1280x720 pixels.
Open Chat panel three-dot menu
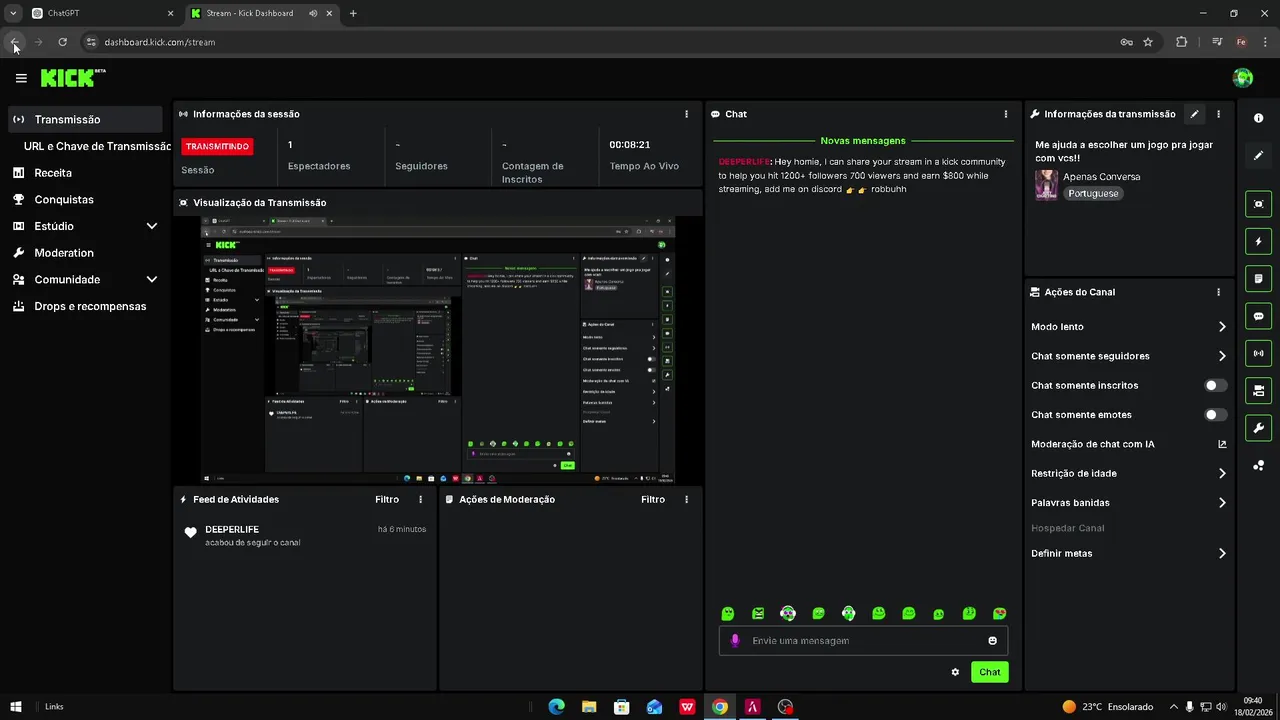[1005, 114]
